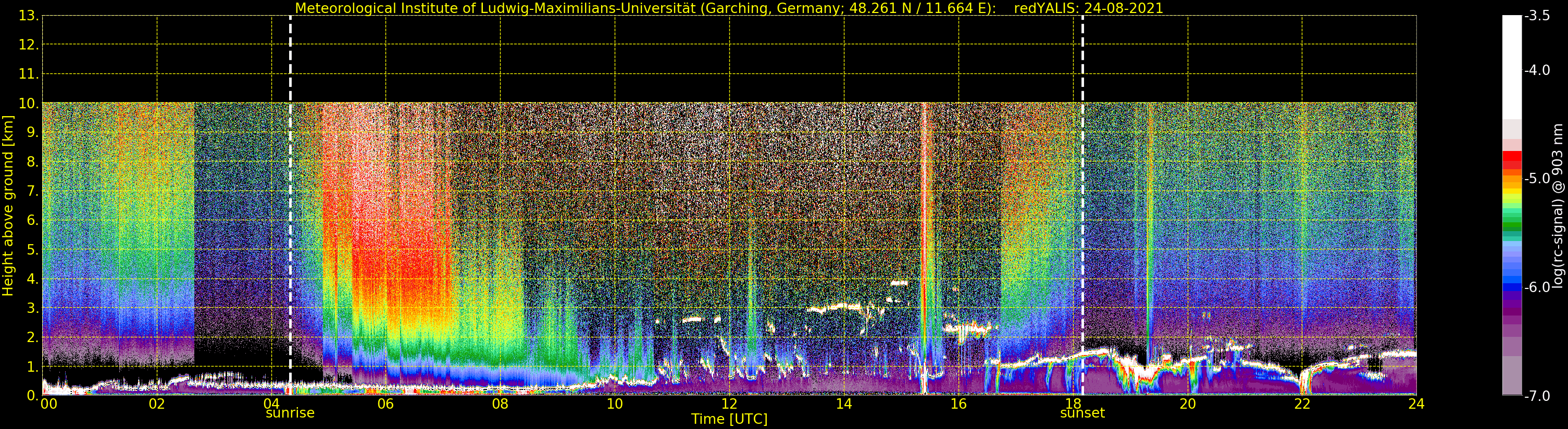
Task: Click the '20' tick on the time axis
Action: tap(1188, 404)
